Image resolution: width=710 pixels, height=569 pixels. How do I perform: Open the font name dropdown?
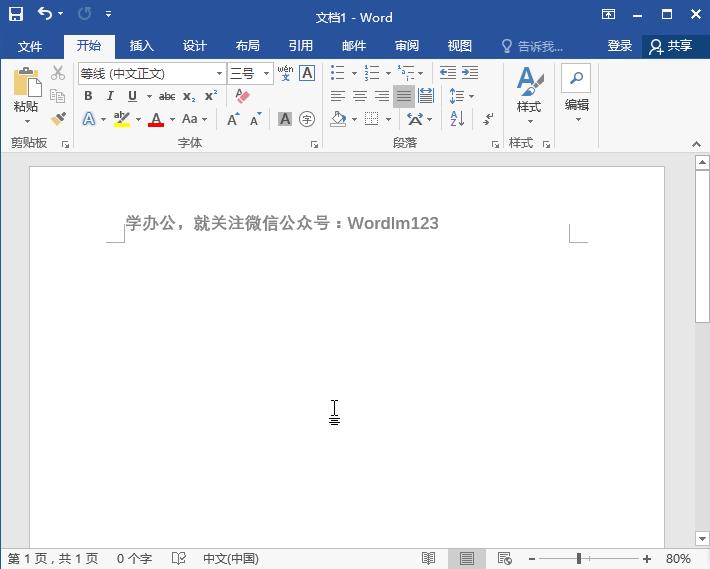[219, 73]
